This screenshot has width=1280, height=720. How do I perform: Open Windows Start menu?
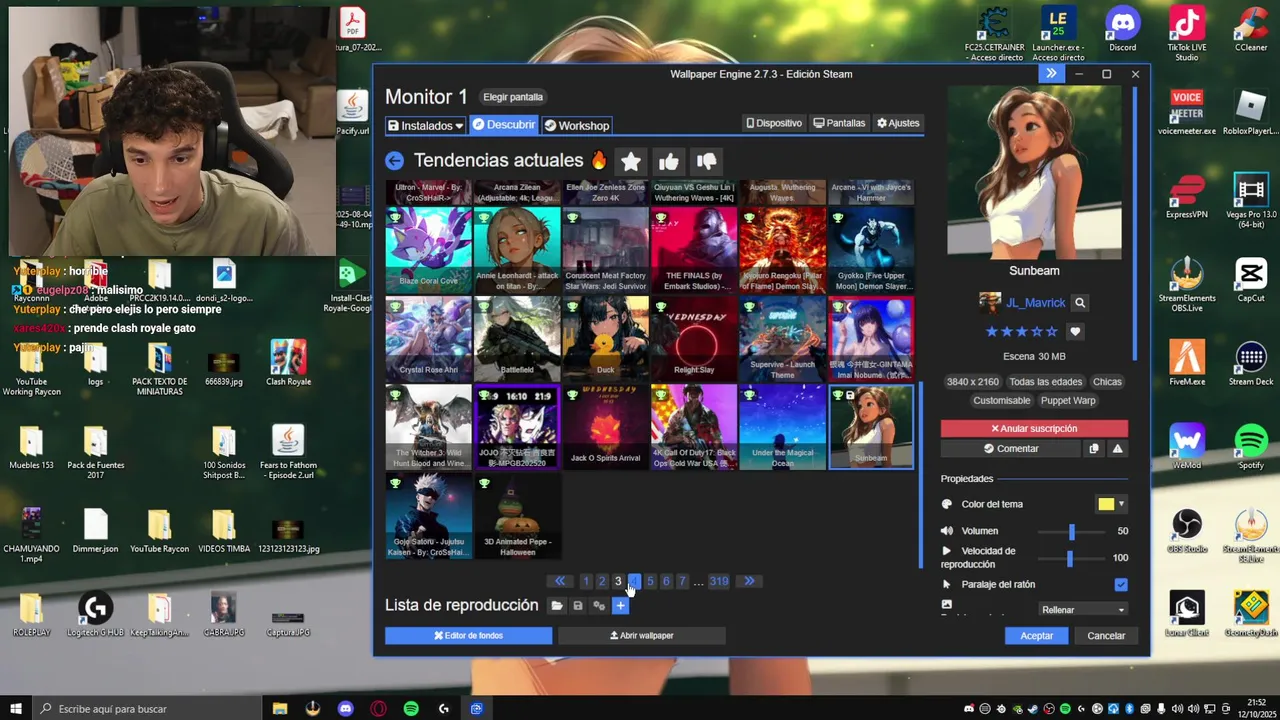tap(16, 709)
